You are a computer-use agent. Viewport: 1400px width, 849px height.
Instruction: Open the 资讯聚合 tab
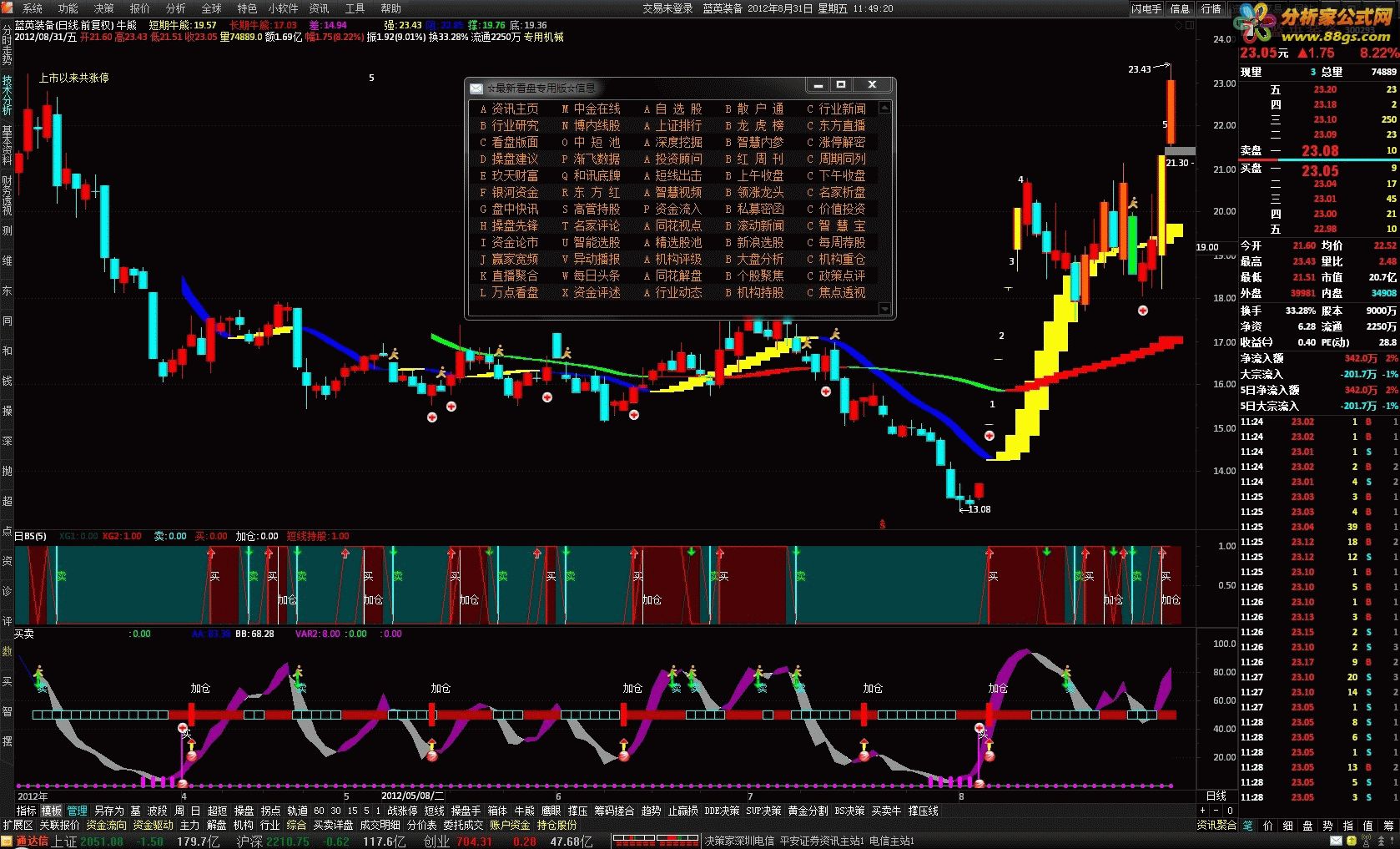tap(1216, 825)
